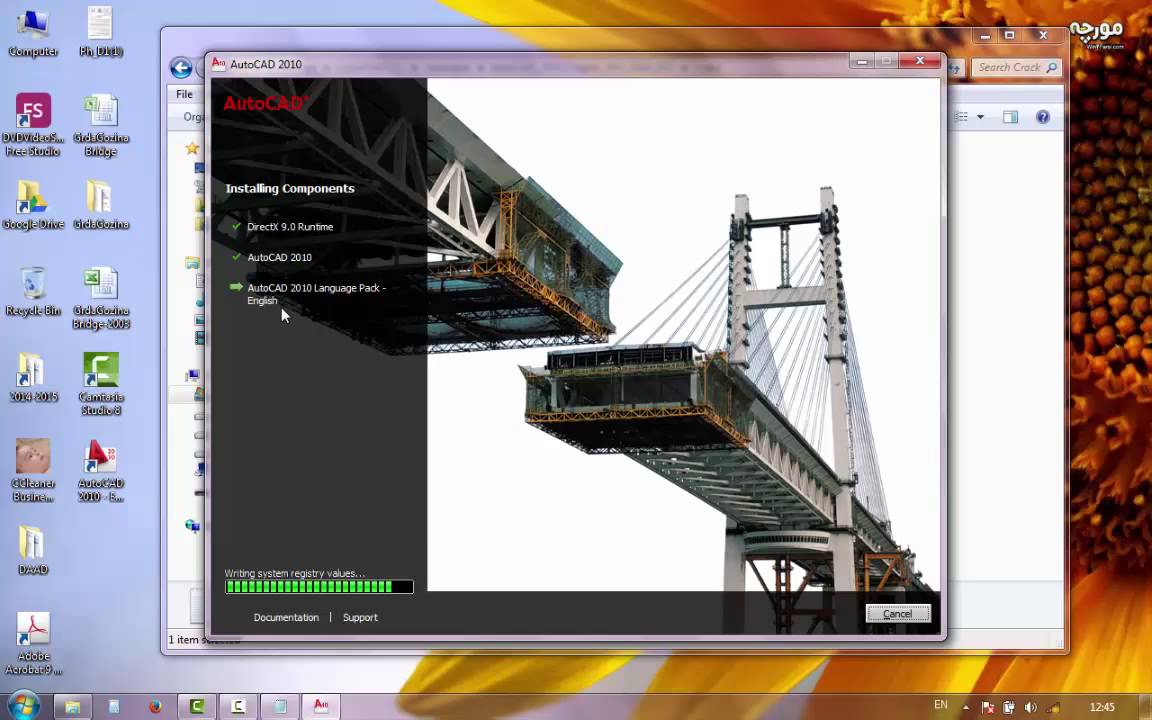The height and width of the screenshot is (720, 1152).
Task: Switch to first Camtasia taskbar button
Action: pyautogui.click(x=196, y=707)
